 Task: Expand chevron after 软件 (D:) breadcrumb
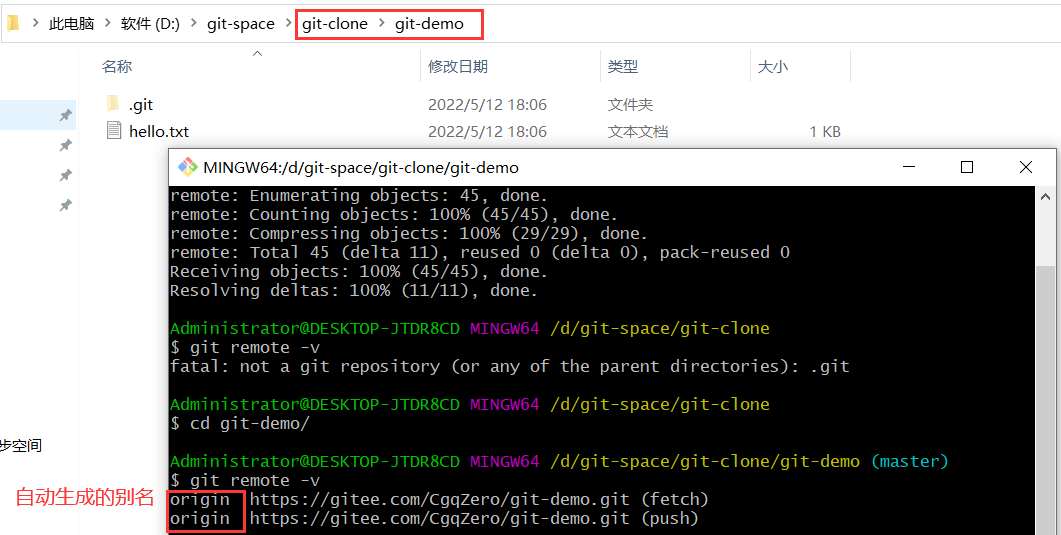coord(193,24)
